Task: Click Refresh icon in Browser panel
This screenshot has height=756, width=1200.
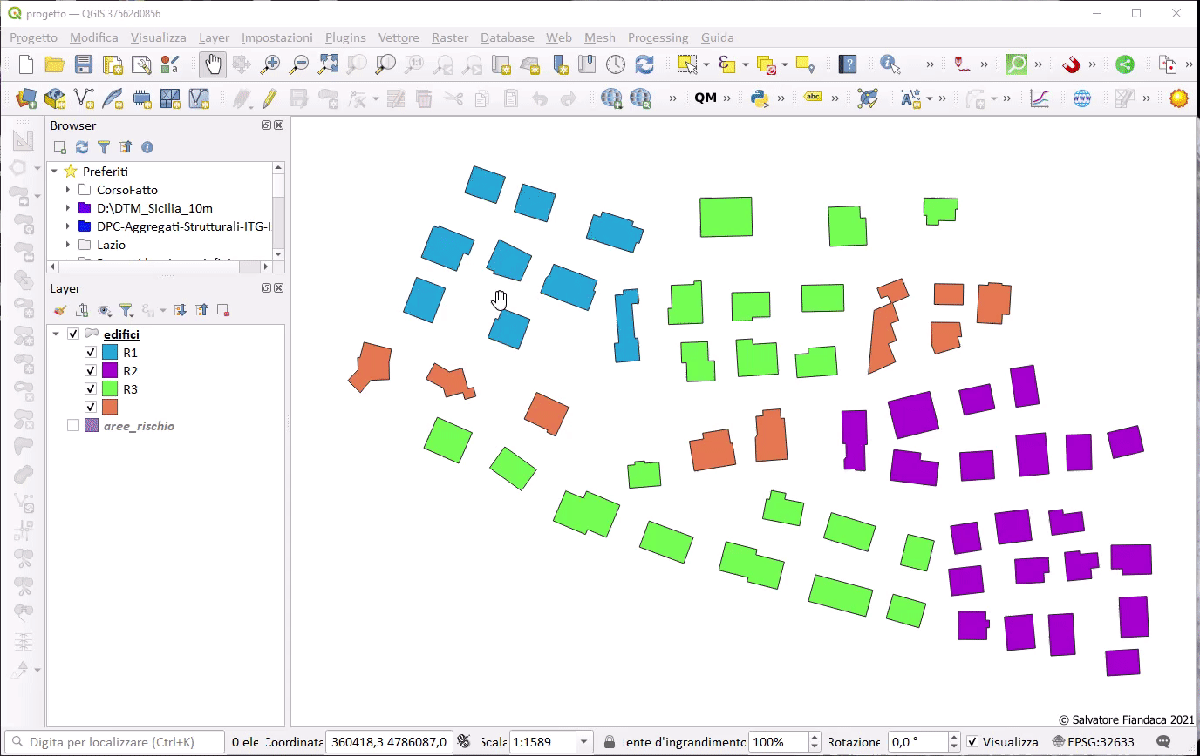Action: coord(82,147)
